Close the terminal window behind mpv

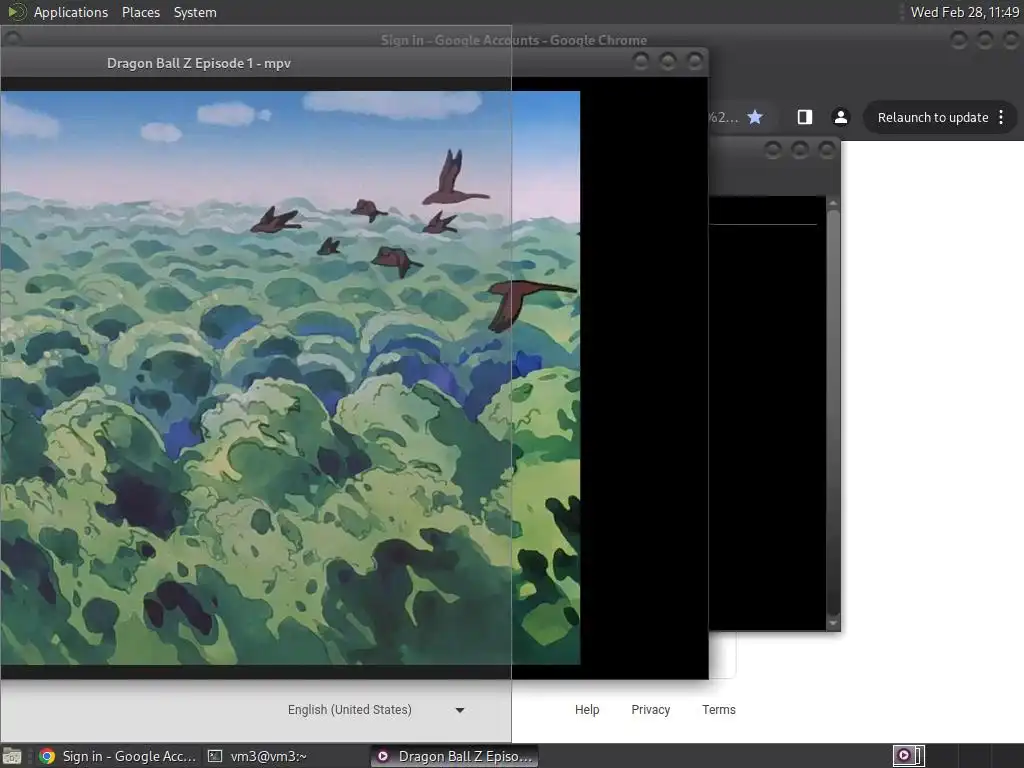(827, 150)
